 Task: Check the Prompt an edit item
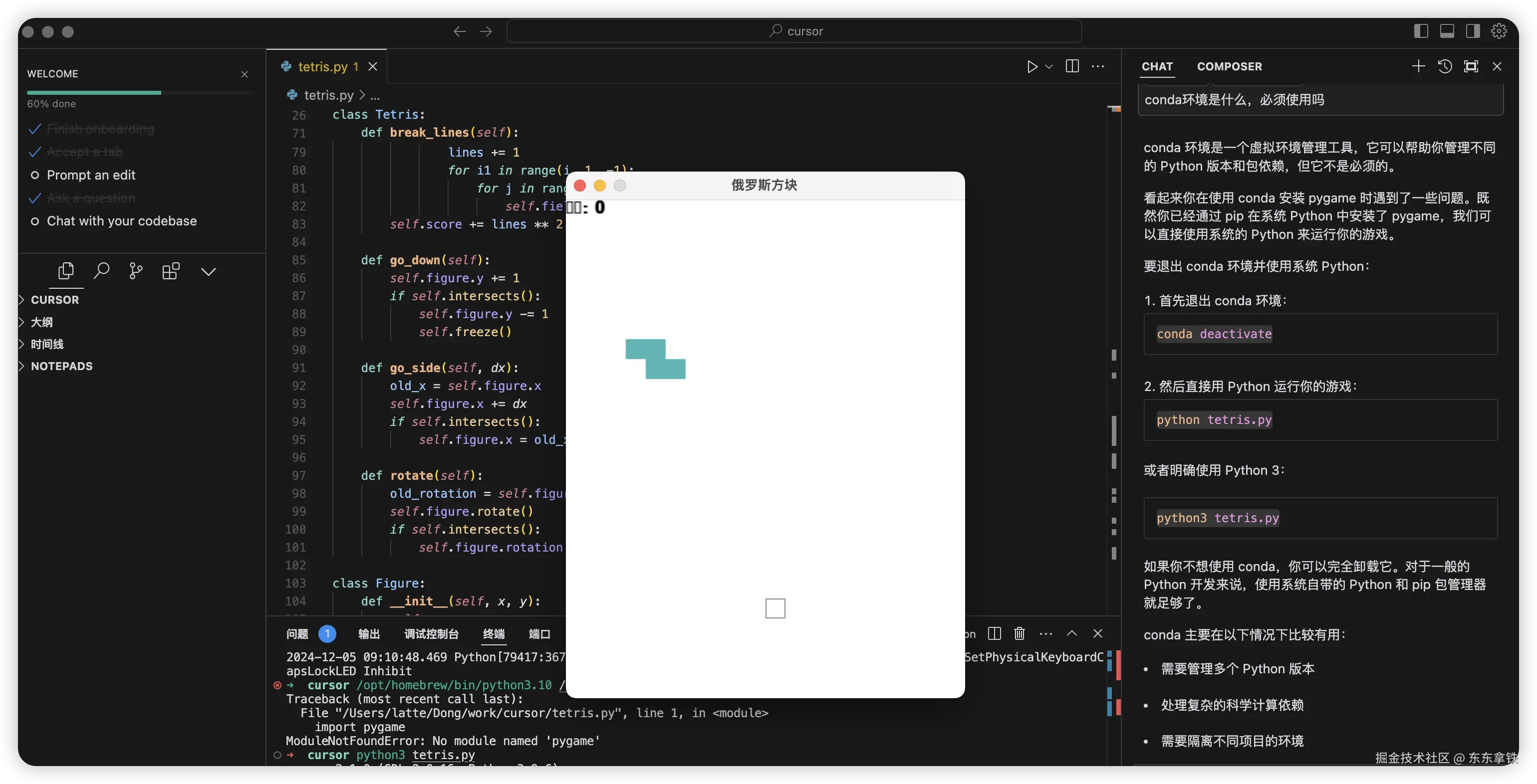click(x=91, y=175)
